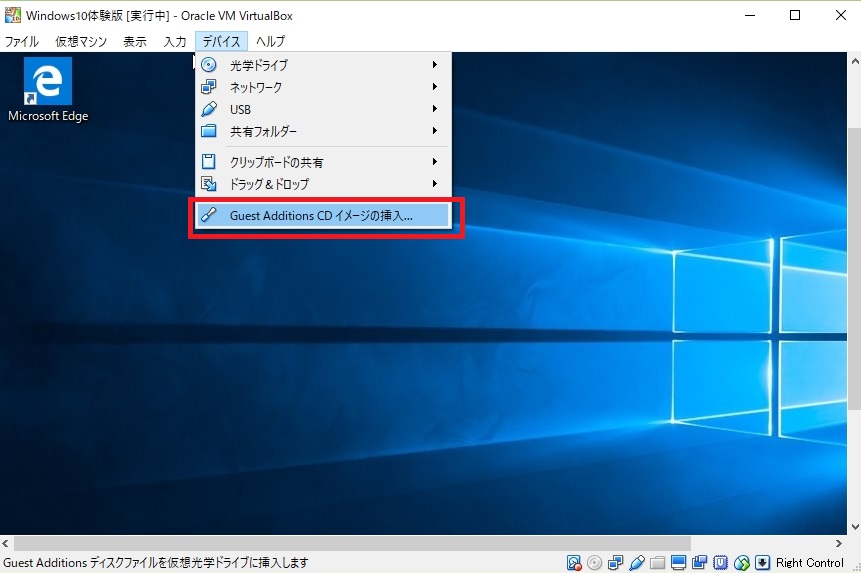The image size is (861, 573).
Task: Click VirtualBox window title bar icon
Action: 12,15
